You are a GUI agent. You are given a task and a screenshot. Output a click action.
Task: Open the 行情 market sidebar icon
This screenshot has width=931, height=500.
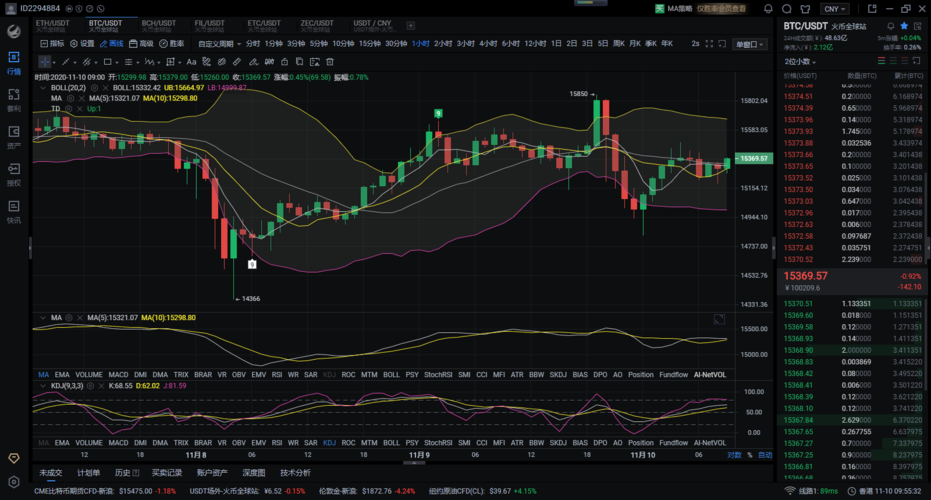tap(14, 62)
